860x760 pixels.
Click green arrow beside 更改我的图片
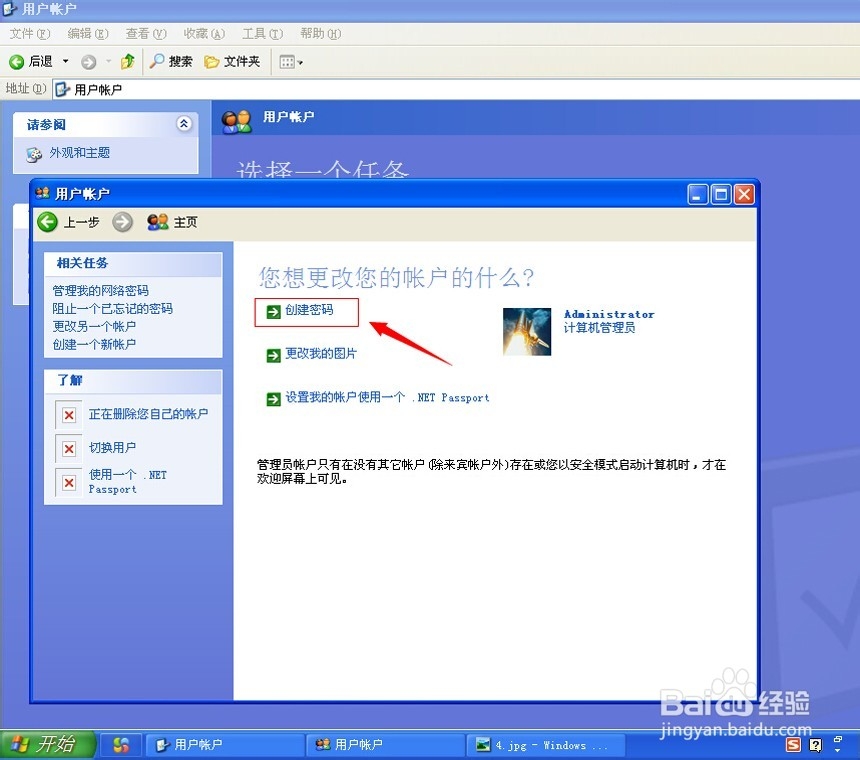pos(273,355)
